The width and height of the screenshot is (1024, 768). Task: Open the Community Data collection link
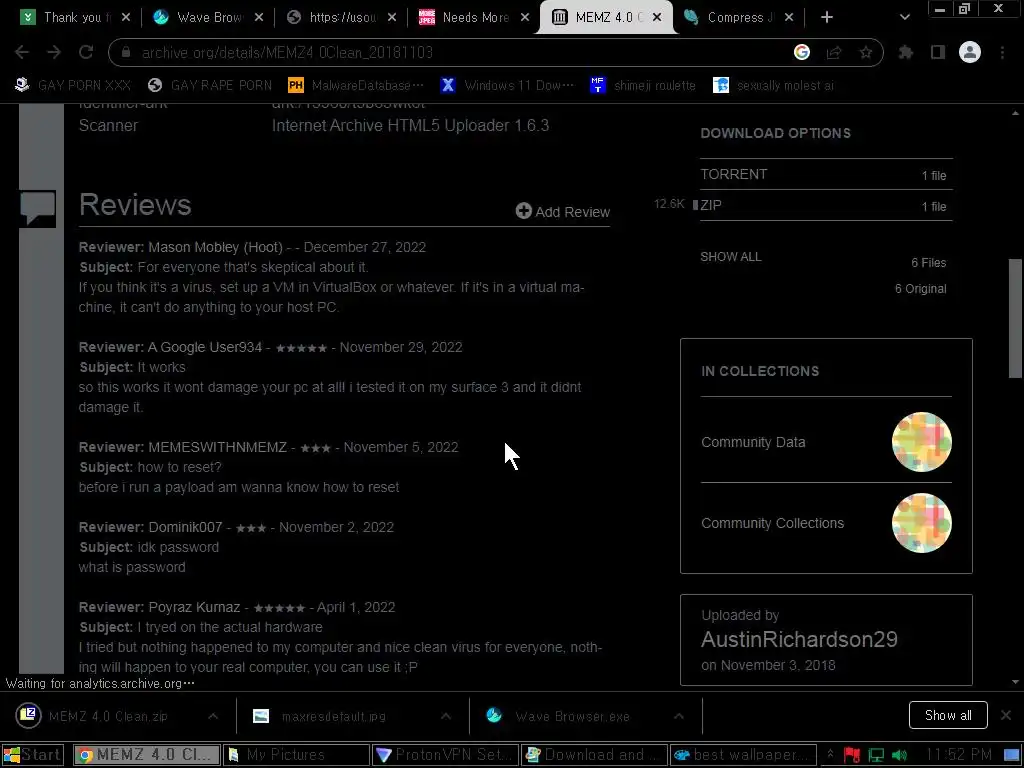[753, 442]
